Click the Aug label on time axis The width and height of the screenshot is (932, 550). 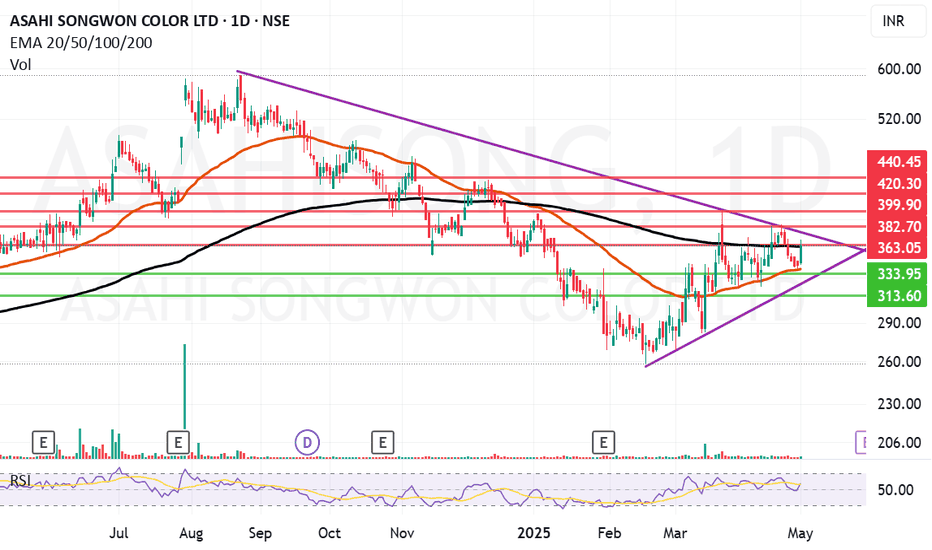tap(191, 533)
